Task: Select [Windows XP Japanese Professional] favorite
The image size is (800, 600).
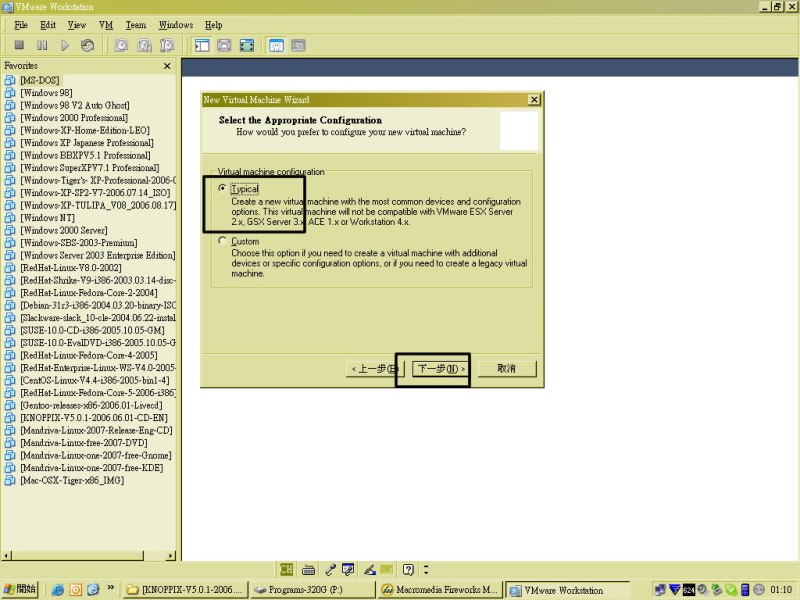Action: pyautogui.click(x=87, y=142)
